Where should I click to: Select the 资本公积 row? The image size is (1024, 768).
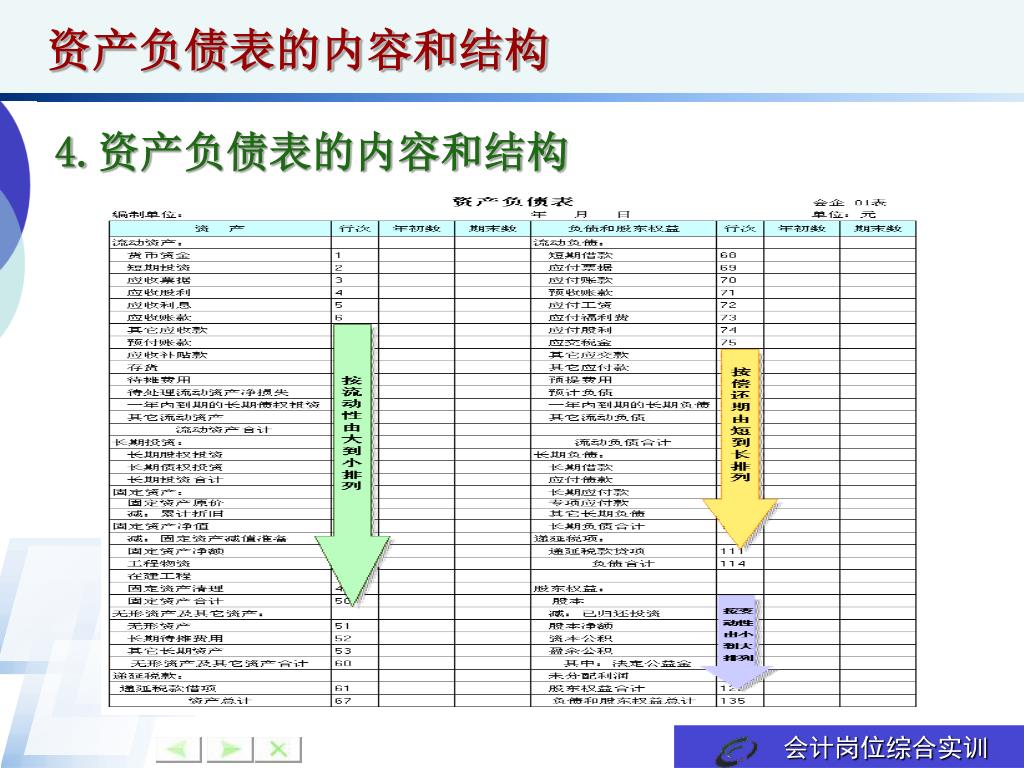[581, 638]
